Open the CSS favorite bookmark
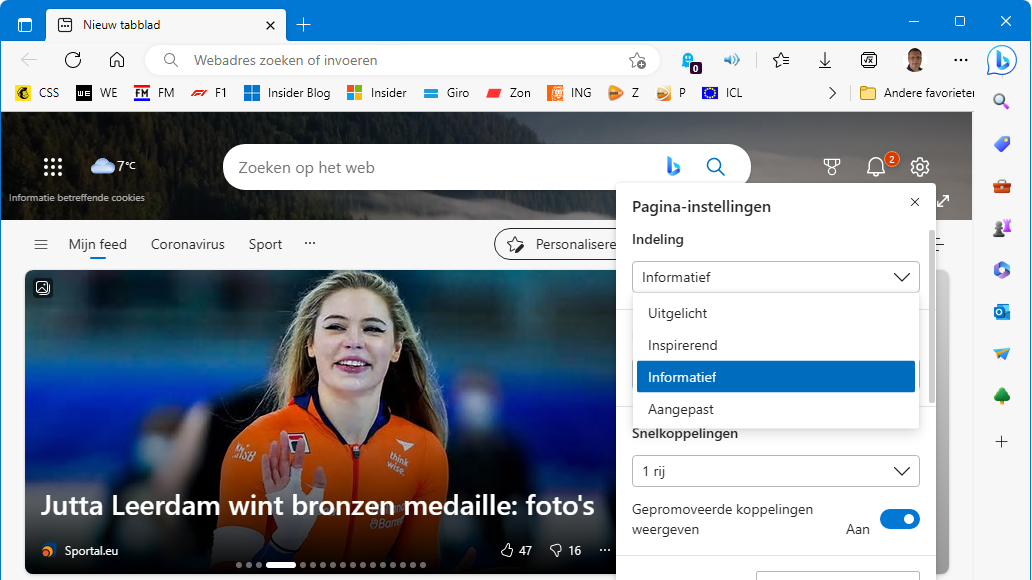 (x=38, y=93)
